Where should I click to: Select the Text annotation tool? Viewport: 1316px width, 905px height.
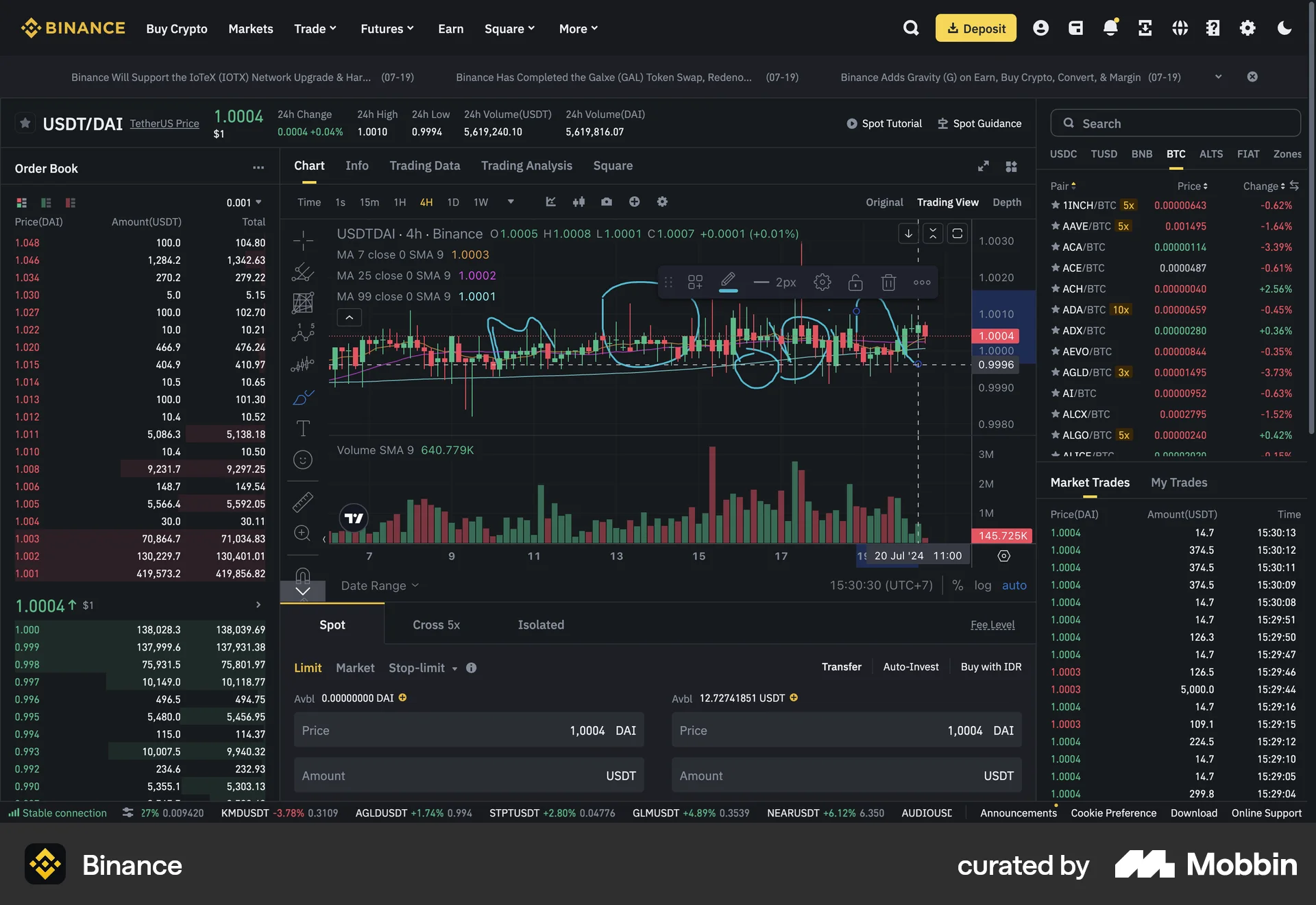[302, 429]
